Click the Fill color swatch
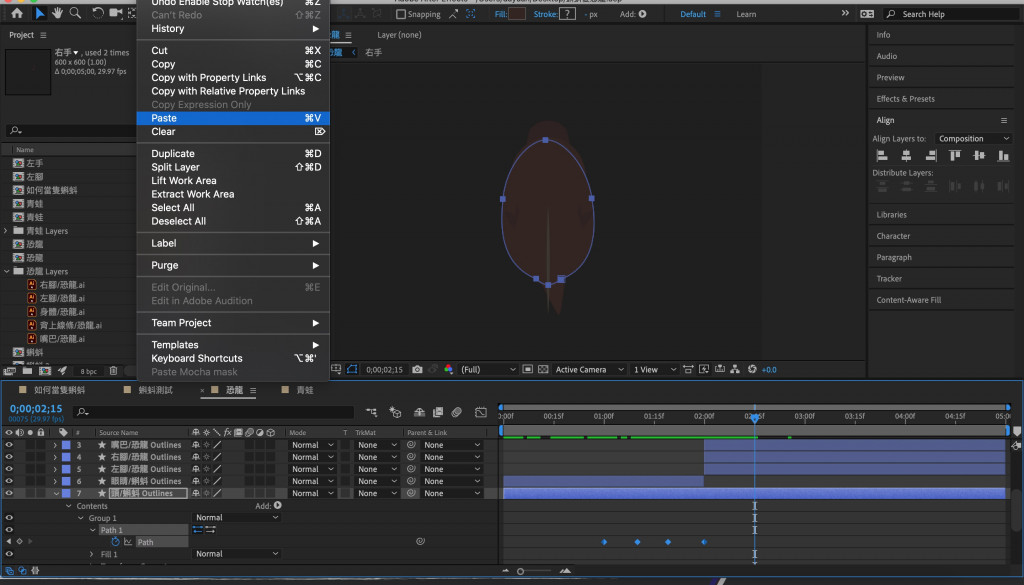The width and height of the screenshot is (1024, 585). (x=517, y=14)
